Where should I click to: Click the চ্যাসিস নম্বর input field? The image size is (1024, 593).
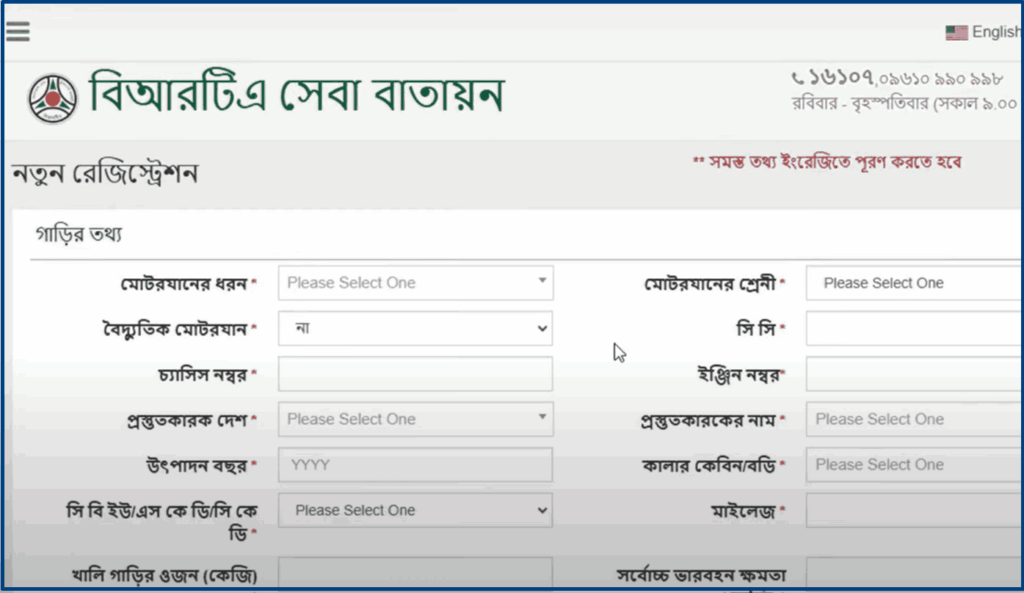click(x=415, y=374)
